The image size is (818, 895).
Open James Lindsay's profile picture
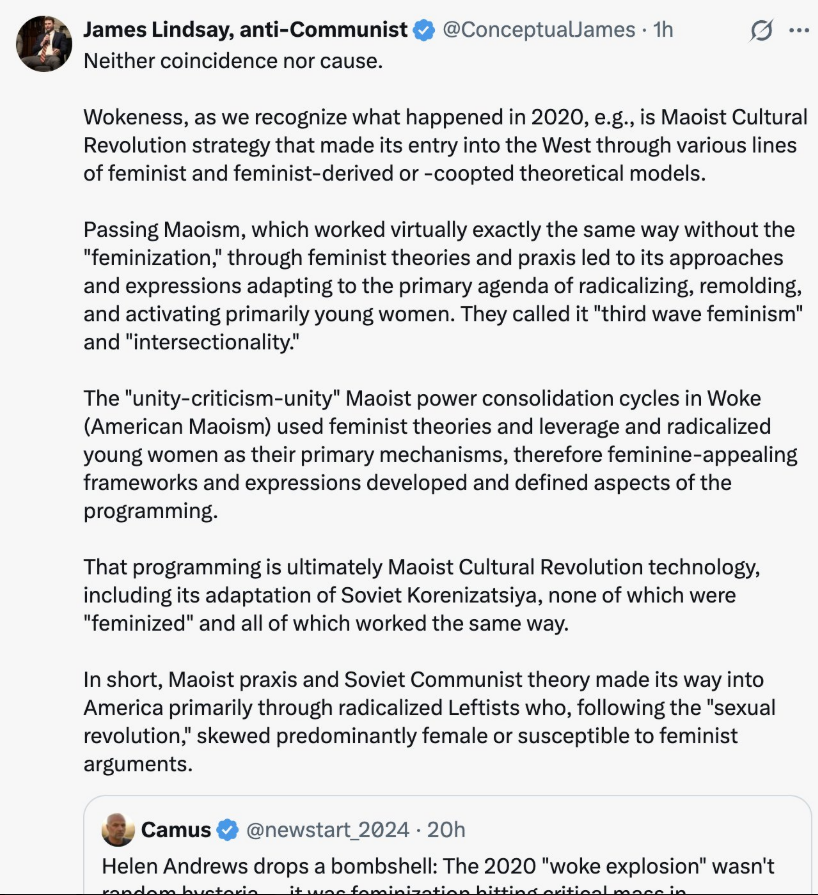(45, 42)
